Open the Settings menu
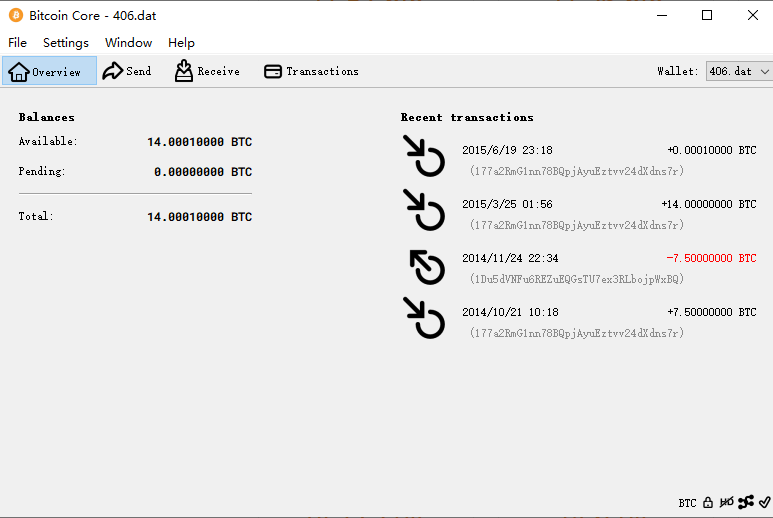Screen dimensions: 773x518 pyautogui.click(x=66, y=43)
